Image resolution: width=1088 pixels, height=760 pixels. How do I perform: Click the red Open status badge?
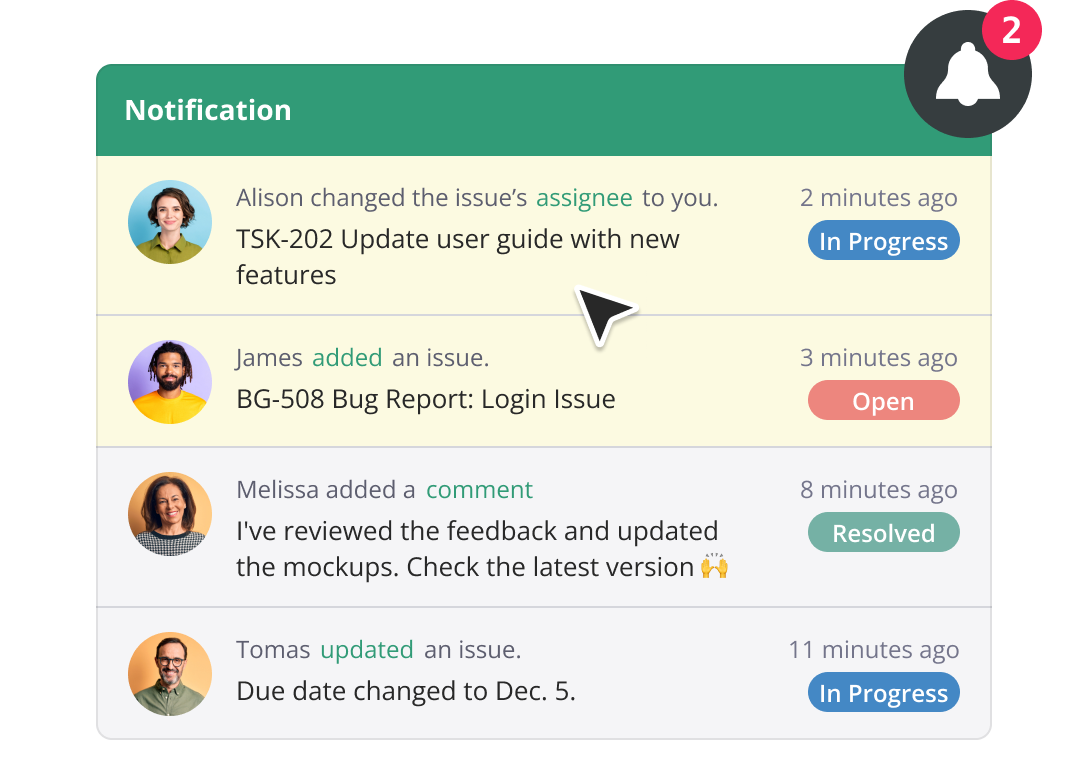coord(883,402)
